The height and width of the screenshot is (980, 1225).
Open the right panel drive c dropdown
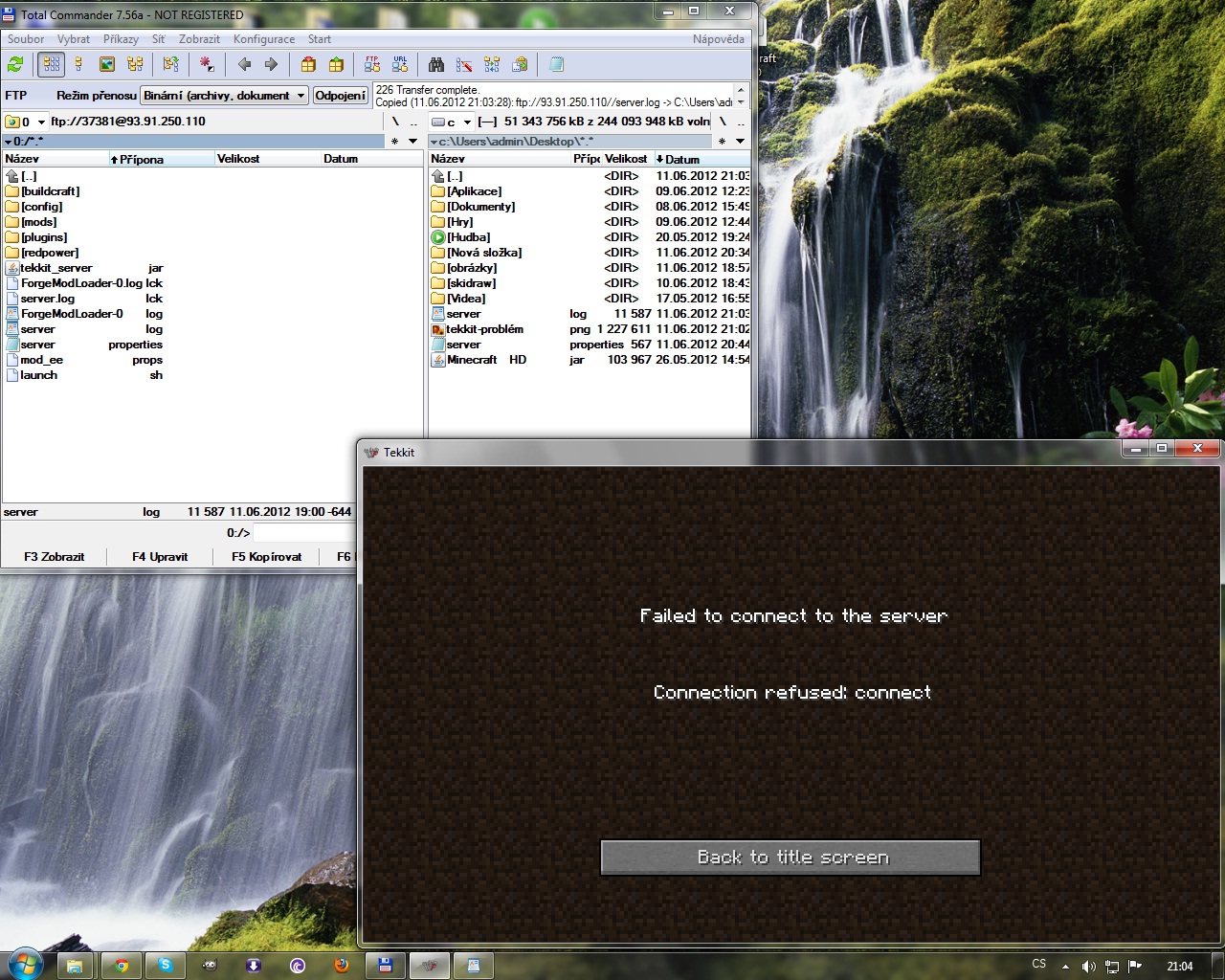[452, 122]
